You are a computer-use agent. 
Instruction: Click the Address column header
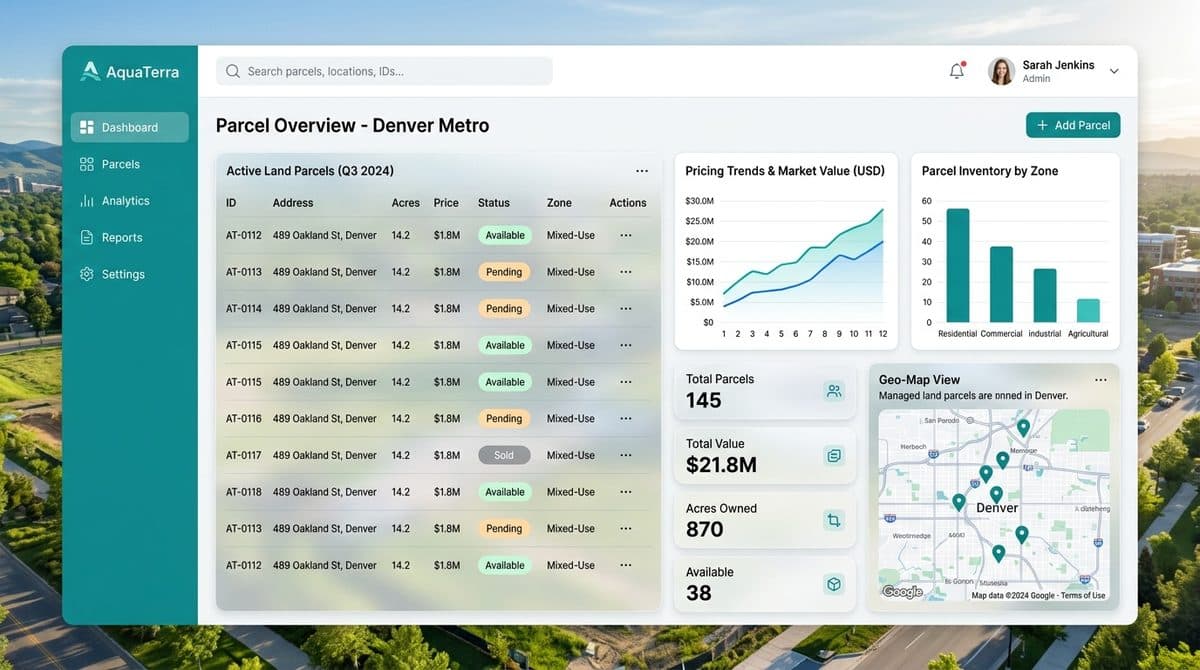pos(293,203)
